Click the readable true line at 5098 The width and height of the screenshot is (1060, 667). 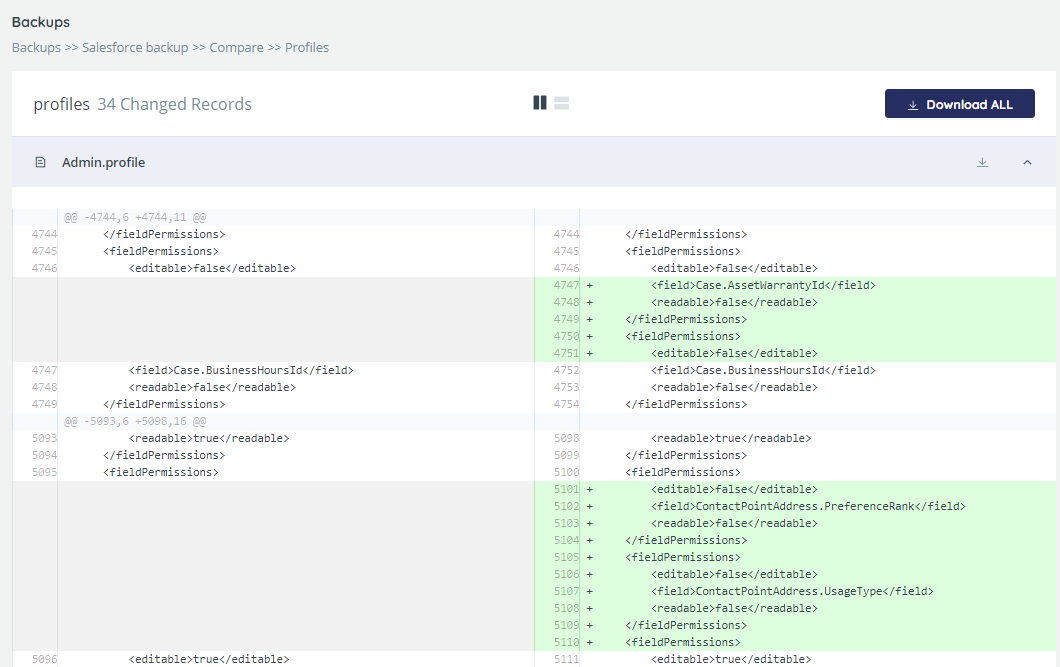(731, 439)
